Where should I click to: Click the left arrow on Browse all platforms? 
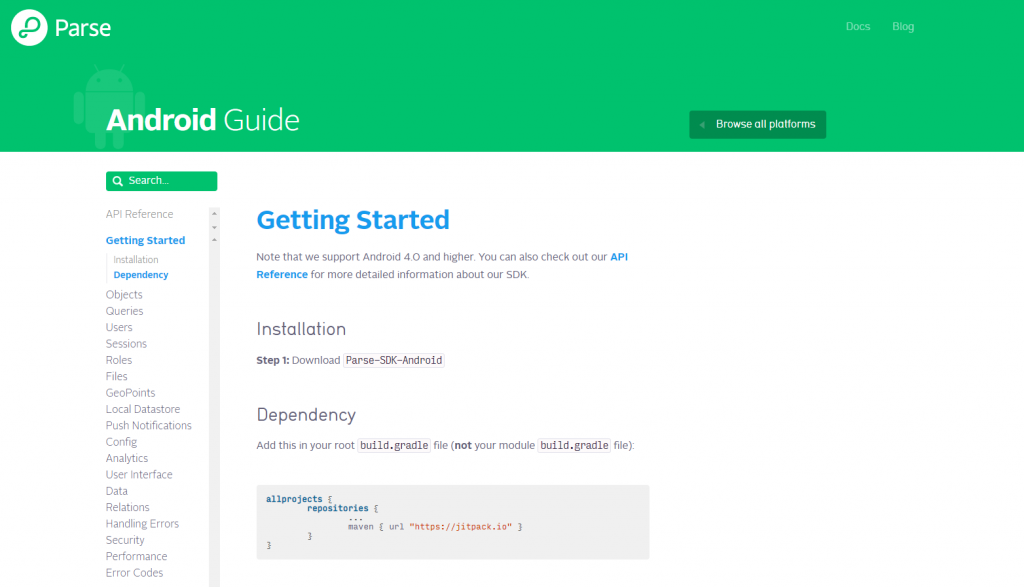(x=703, y=125)
